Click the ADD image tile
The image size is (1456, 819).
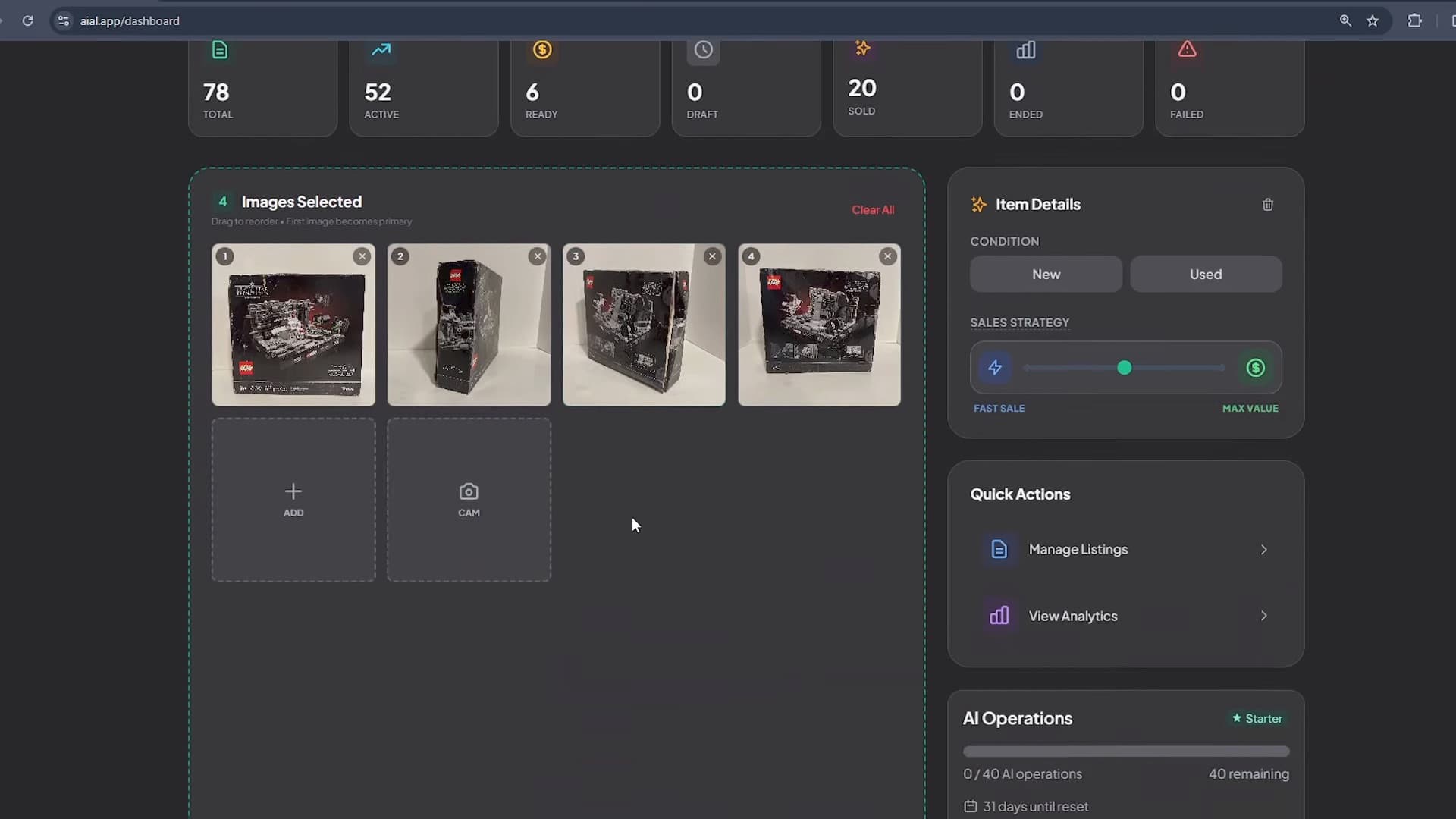(x=293, y=500)
